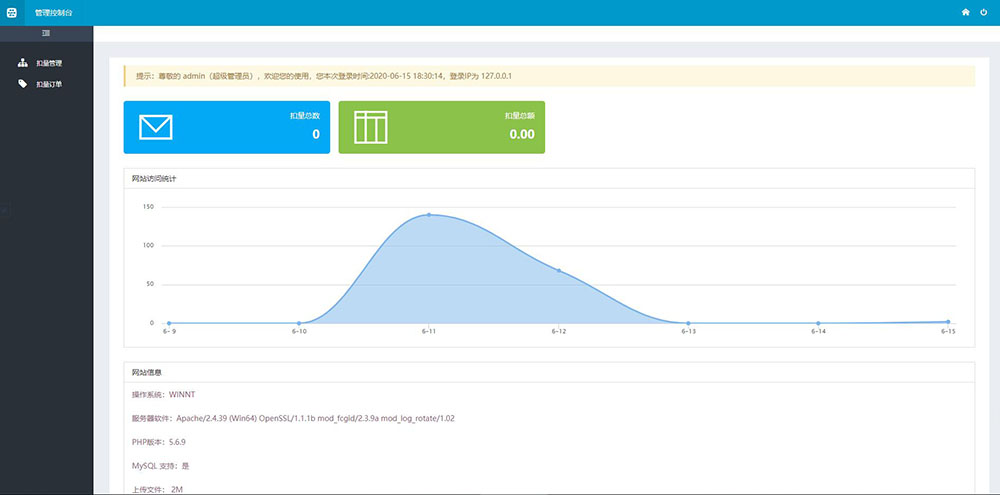Collapse the sidebar with the toggle bar
This screenshot has width=1000, height=495.
[x=47, y=33]
